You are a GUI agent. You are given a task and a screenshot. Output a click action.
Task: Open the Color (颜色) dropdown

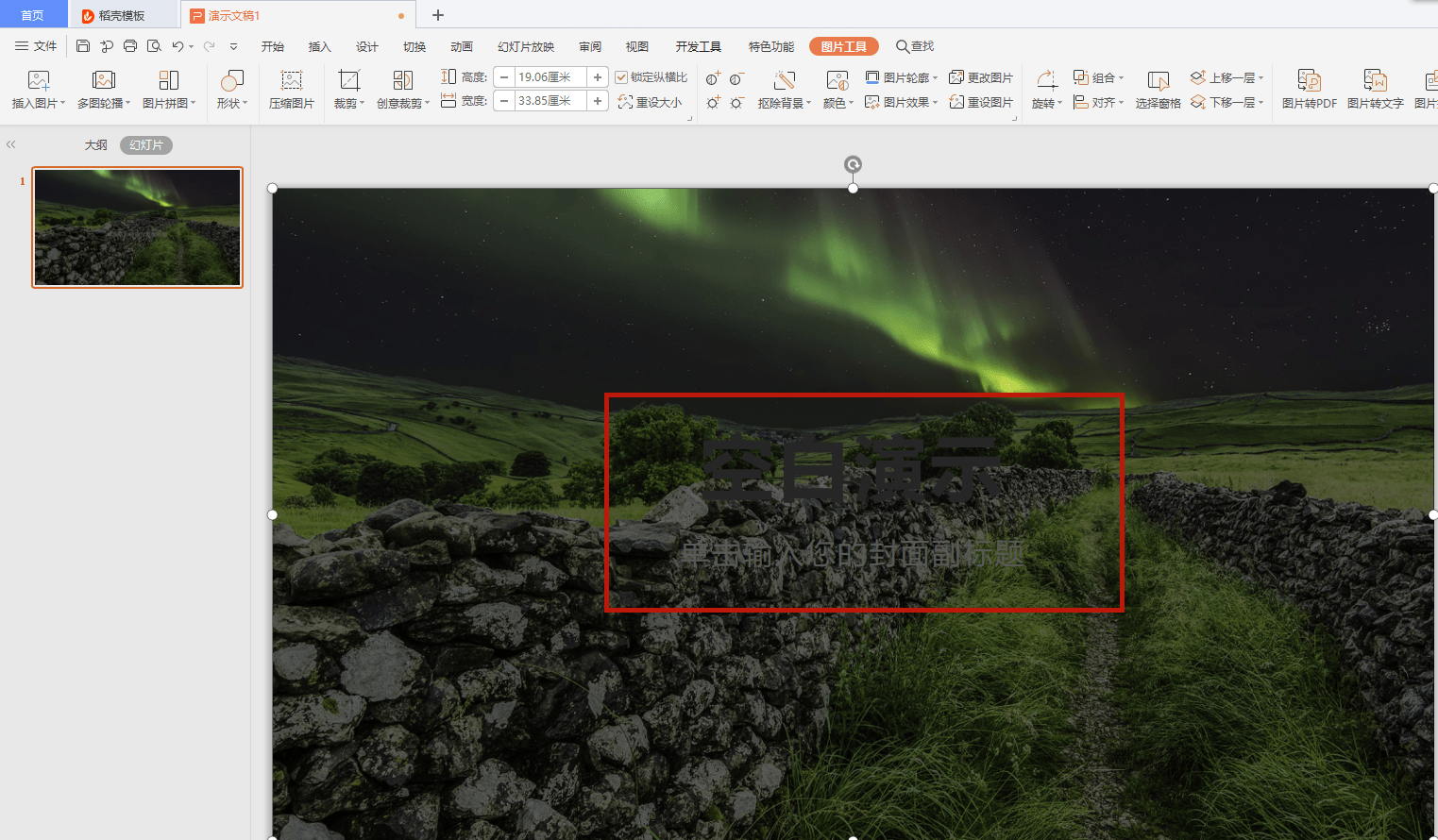pyautogui.click(x=837, y=90)
